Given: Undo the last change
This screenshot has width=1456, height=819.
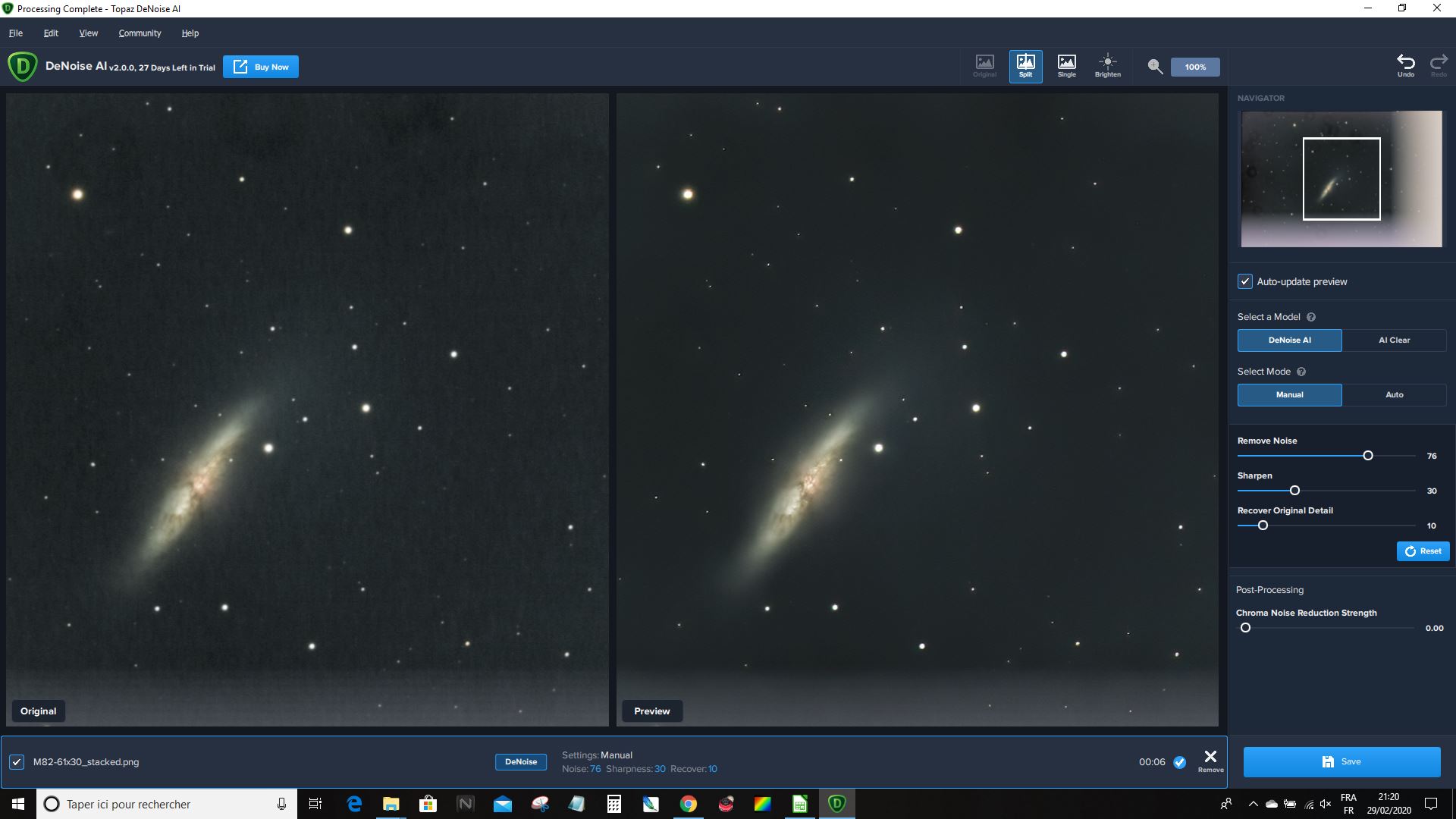Looking at the screenshot, I should click(x=1406, y=65).
